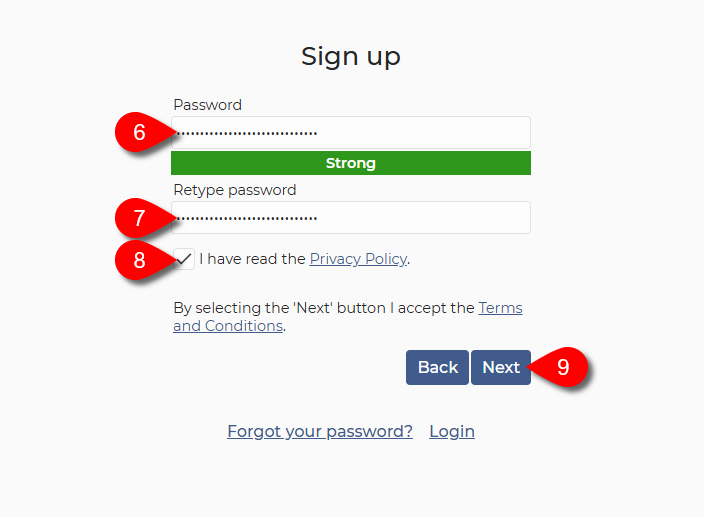Click the red number 6 callout marker

(x=139, y=132)
